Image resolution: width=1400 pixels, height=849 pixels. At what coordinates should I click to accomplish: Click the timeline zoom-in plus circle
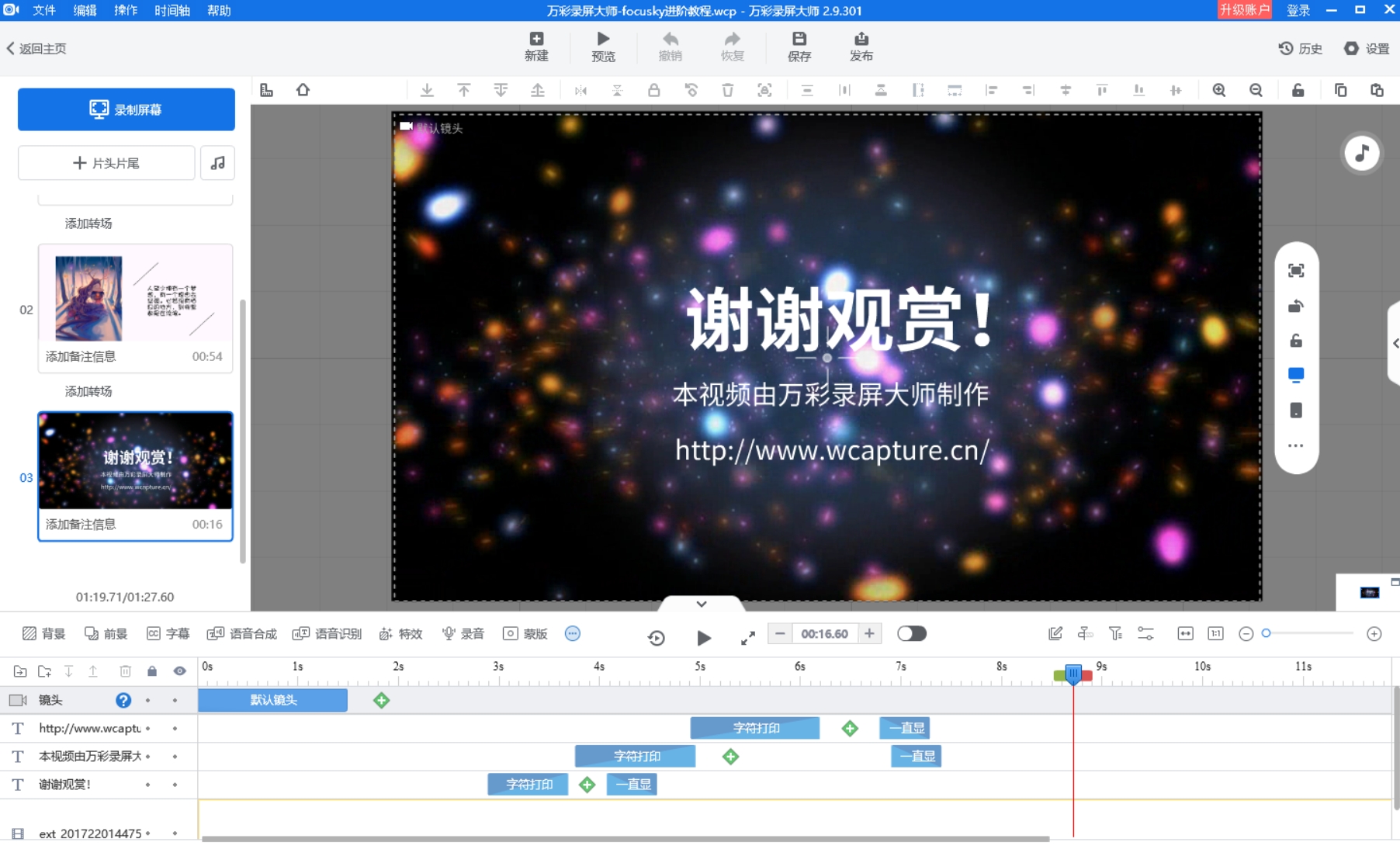[x=1374, y=634]
